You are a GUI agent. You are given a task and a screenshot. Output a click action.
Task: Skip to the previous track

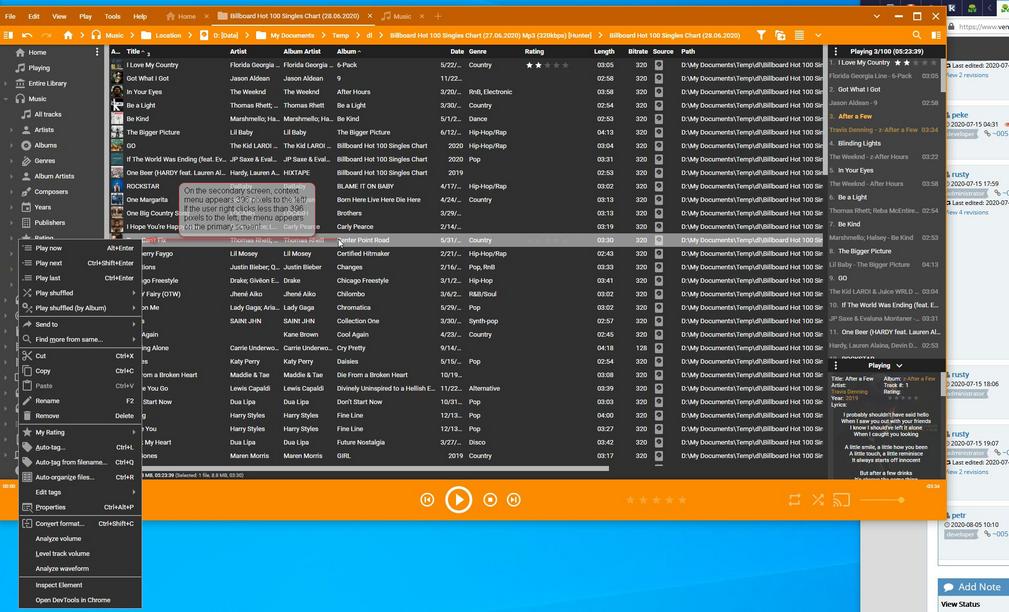click(x=427, y=499)
